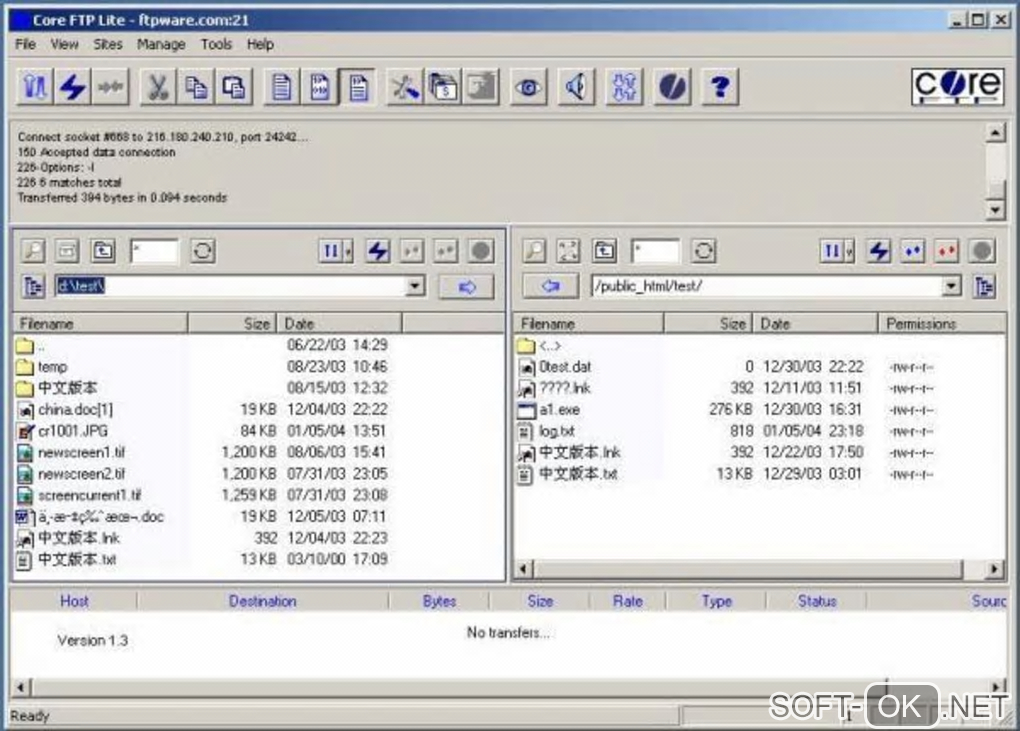
Task: Sort remote files by Date header
Action: [815, 323]
